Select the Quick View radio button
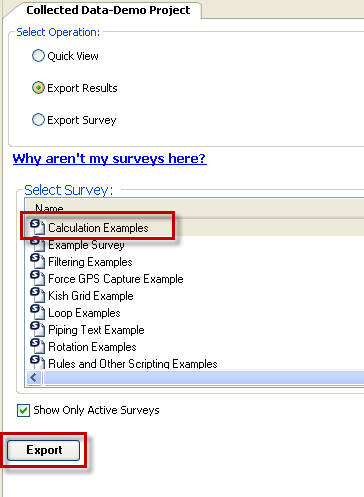364x497 pixels. click(38, 56)
